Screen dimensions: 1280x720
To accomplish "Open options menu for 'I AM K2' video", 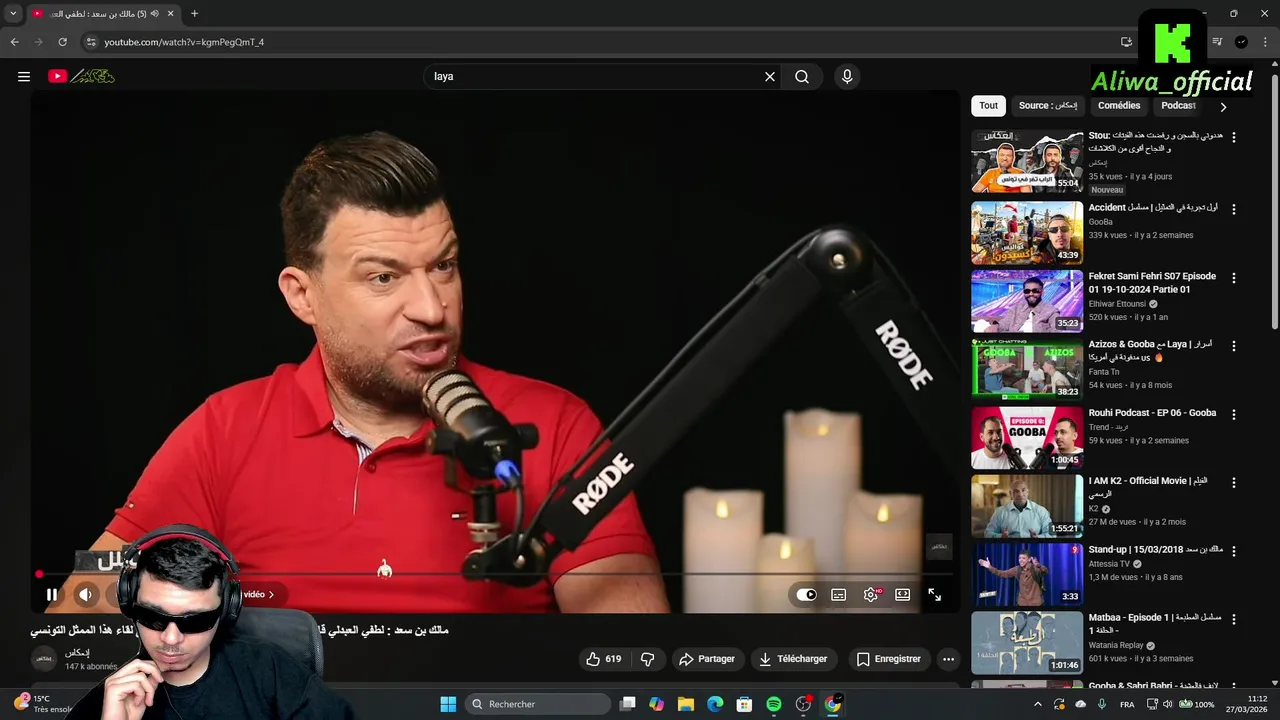I will tap(1233, 482).
